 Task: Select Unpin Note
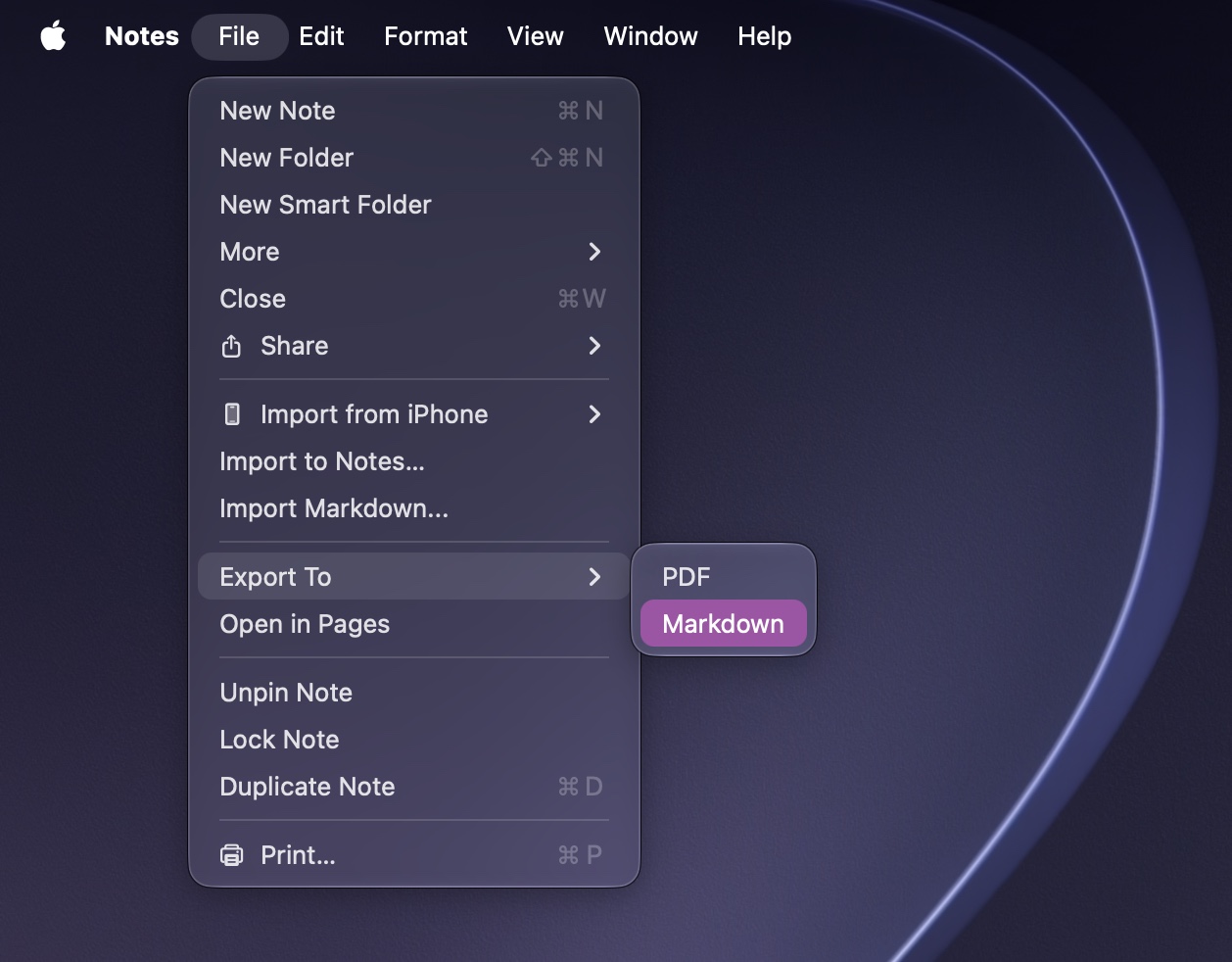(x=413, y=693)
